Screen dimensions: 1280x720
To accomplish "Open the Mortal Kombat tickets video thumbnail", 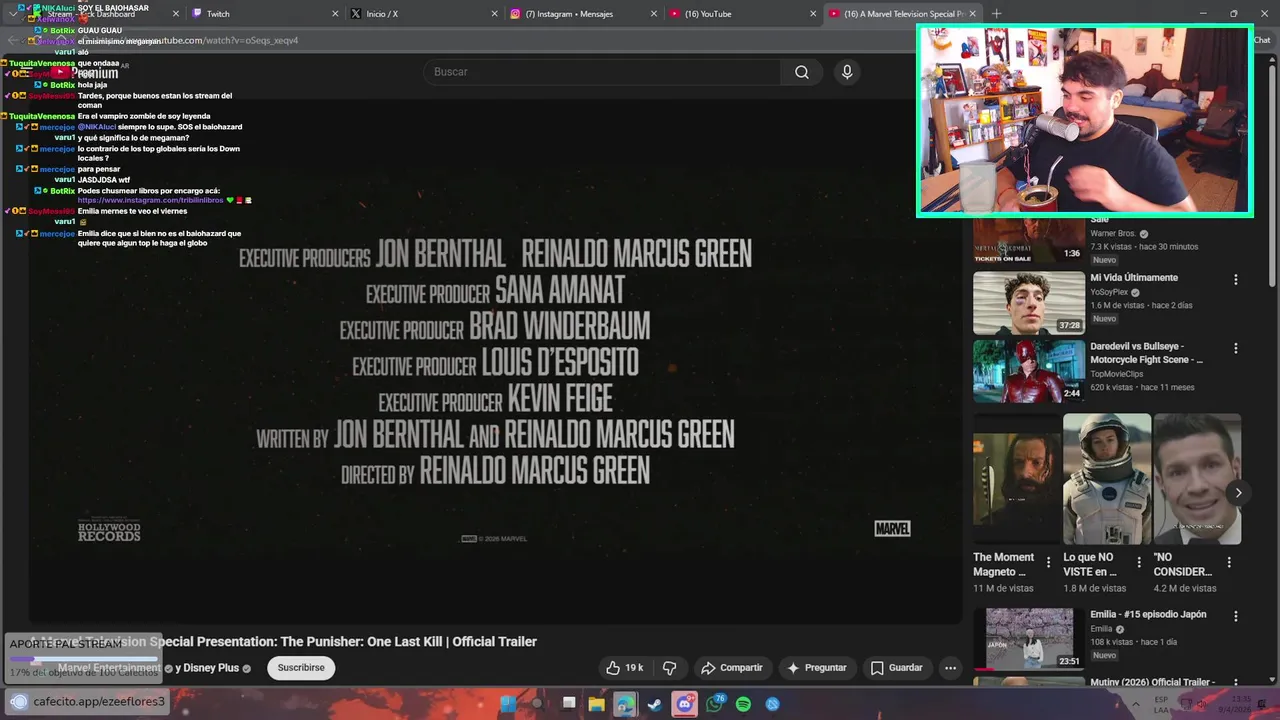I will pyautogui.click(x=1029, y=241).
